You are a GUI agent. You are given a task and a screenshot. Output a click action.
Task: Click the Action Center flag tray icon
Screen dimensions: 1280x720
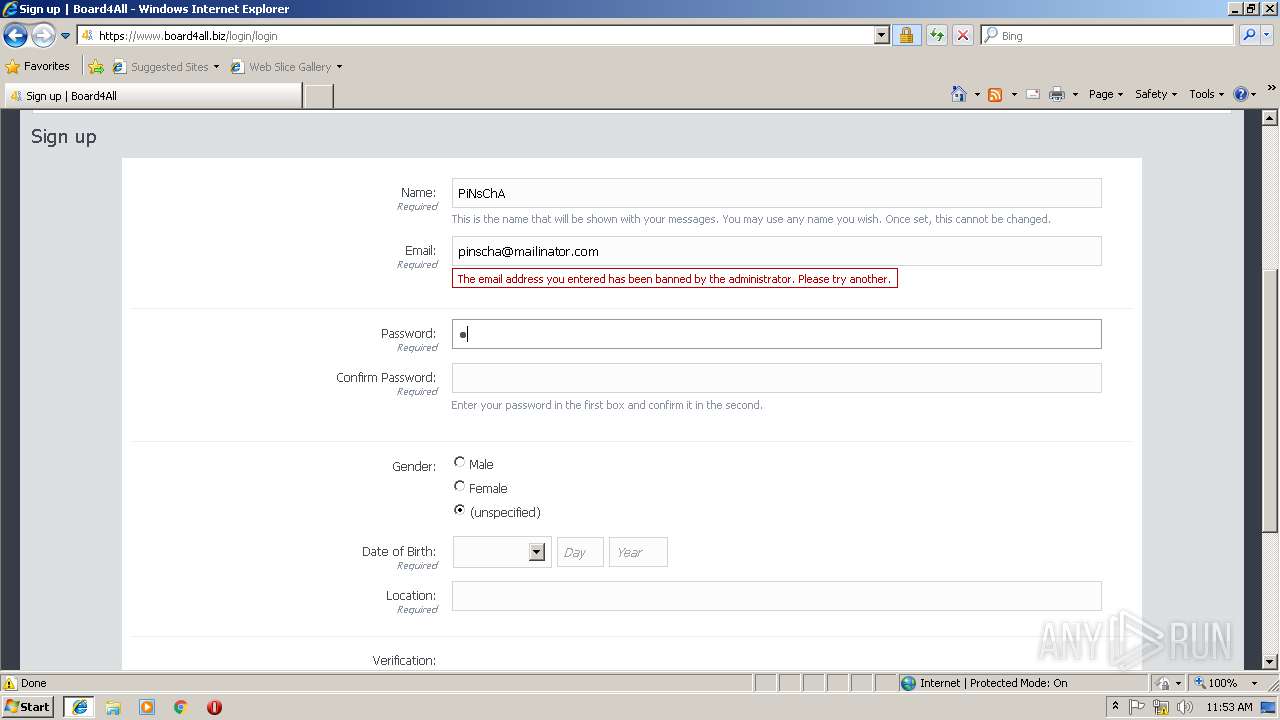click(x=1137, y=707)
